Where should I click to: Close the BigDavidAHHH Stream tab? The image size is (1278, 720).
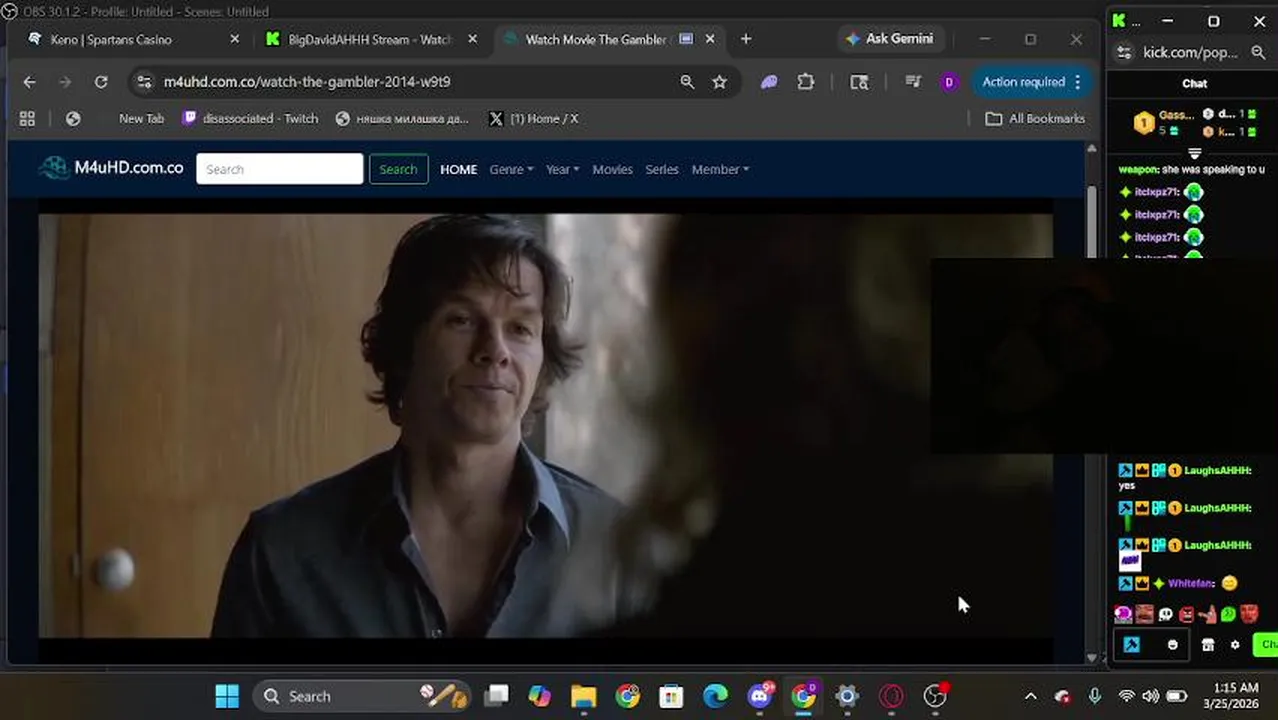(473, 39)
